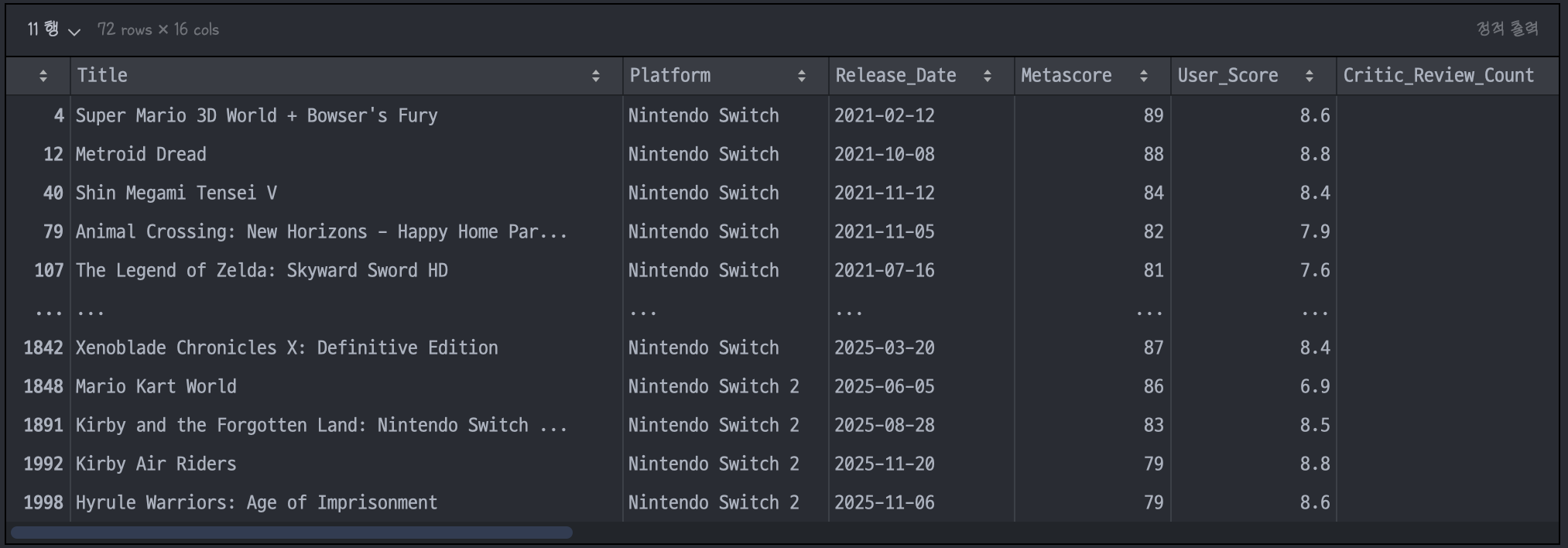Click the Platform column header
This screenshot has height=548, width=1568.
click(x=726, y=76)
